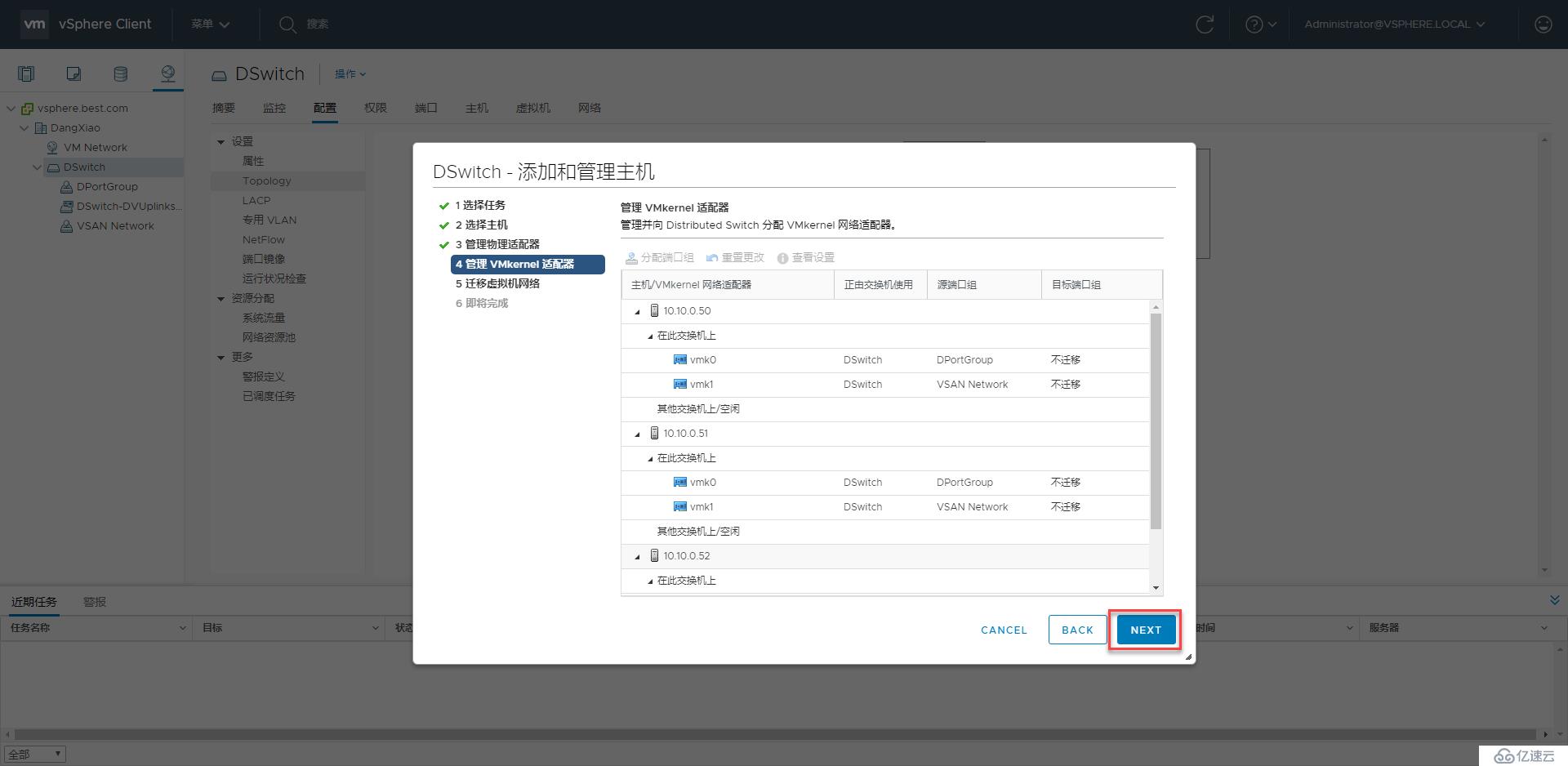Switch to the 虚拟机 tab

coord(533,108)
